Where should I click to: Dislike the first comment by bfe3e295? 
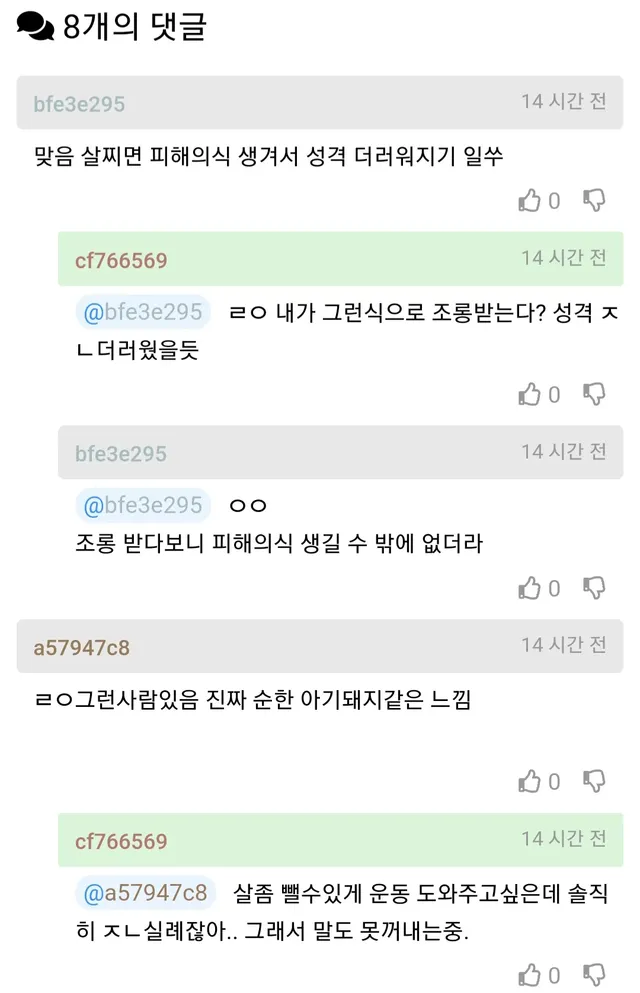pos(594,200)
